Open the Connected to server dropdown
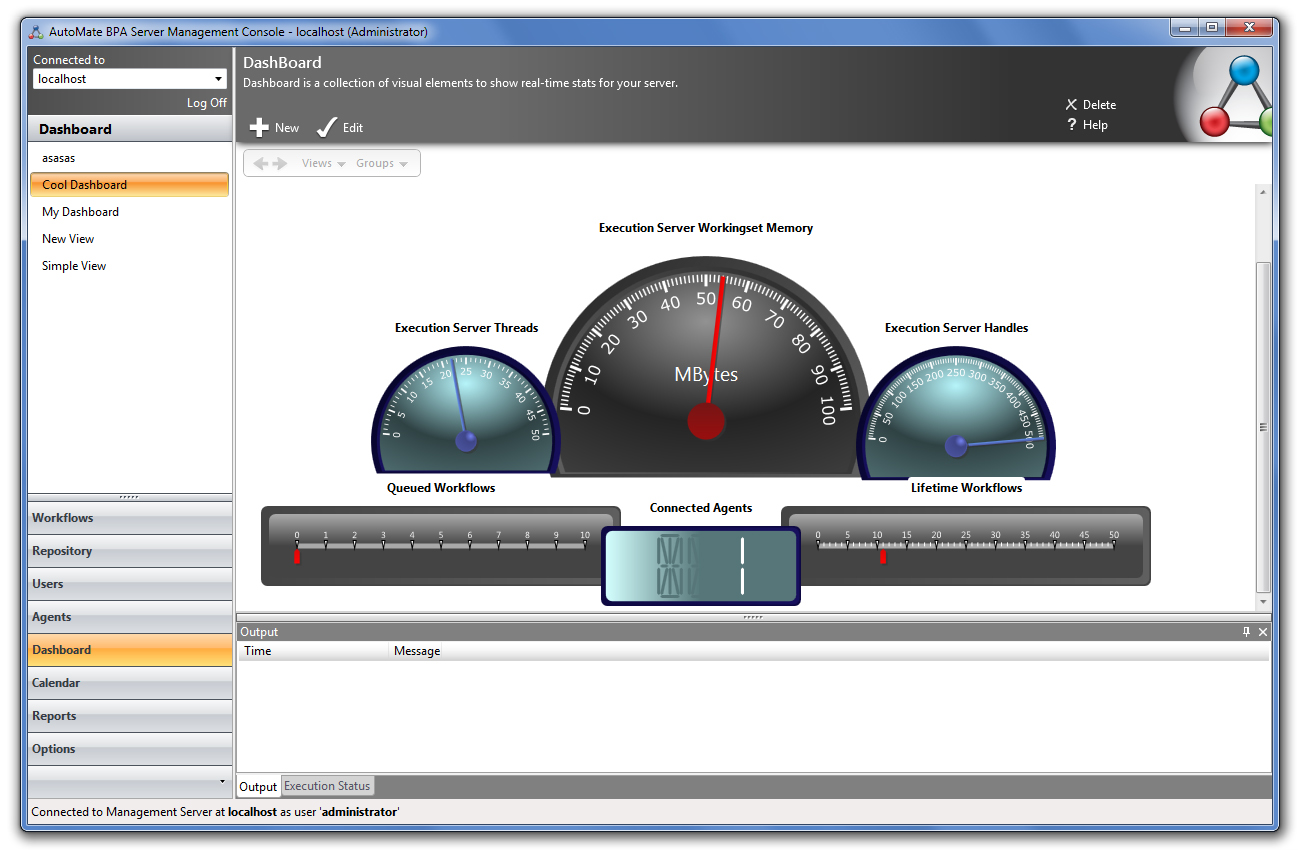 pyautogui.click(x=219, y=78)
